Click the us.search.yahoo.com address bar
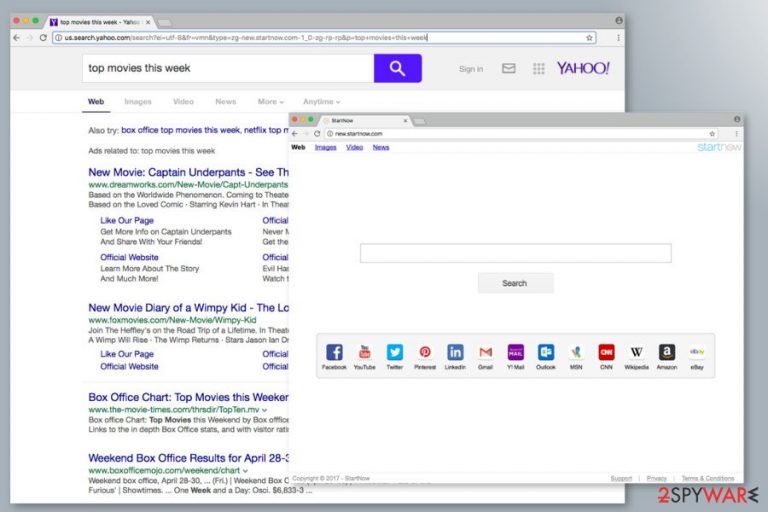 point(324,38)
